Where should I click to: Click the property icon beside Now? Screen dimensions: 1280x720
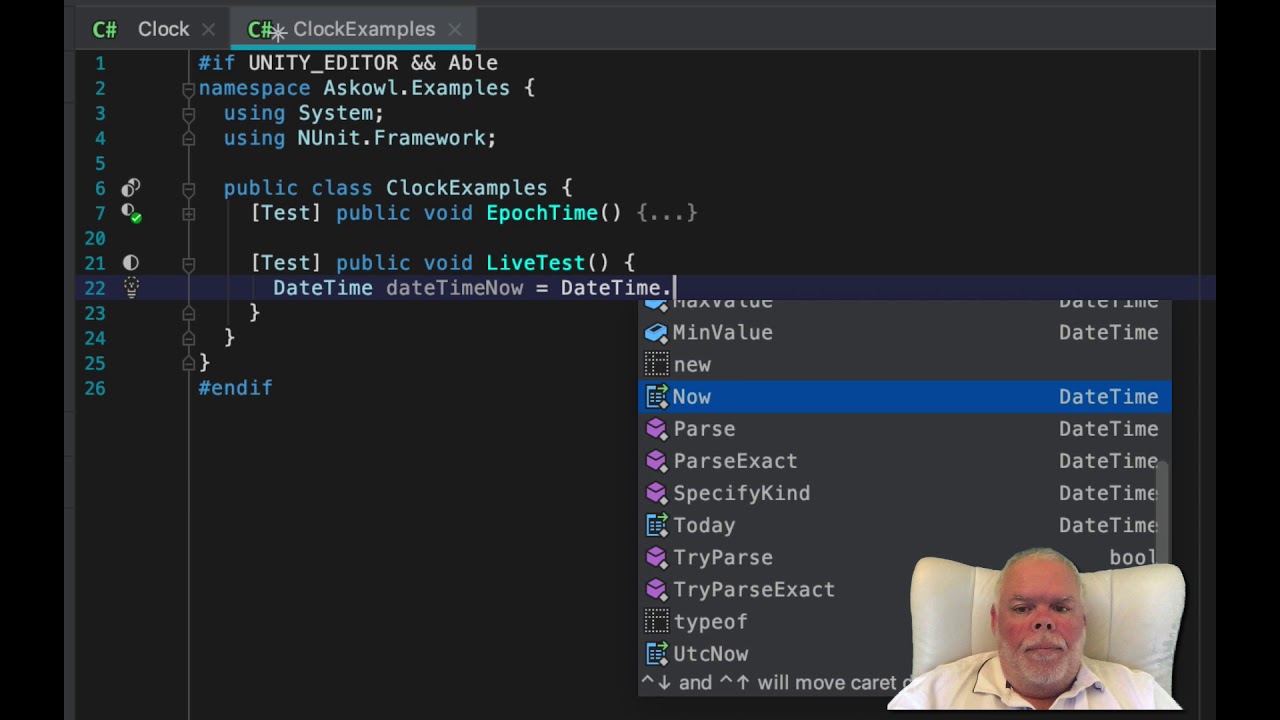coord(656,396)
